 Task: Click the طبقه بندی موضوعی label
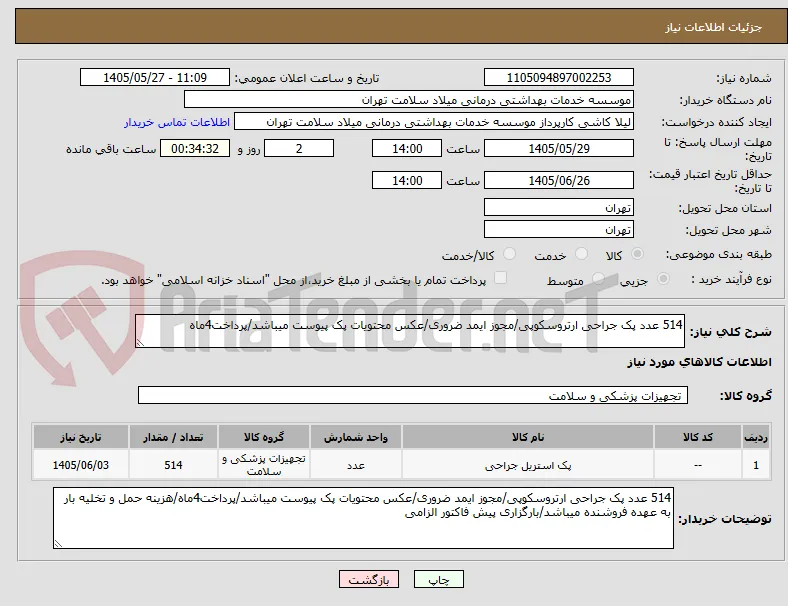pyautogui.click(x=719, y=254)
